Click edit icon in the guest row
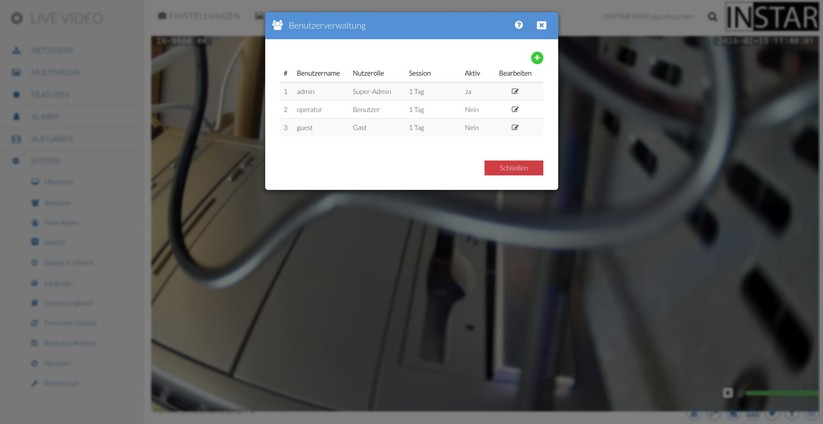The image size is (823, 424). [515, 127]
